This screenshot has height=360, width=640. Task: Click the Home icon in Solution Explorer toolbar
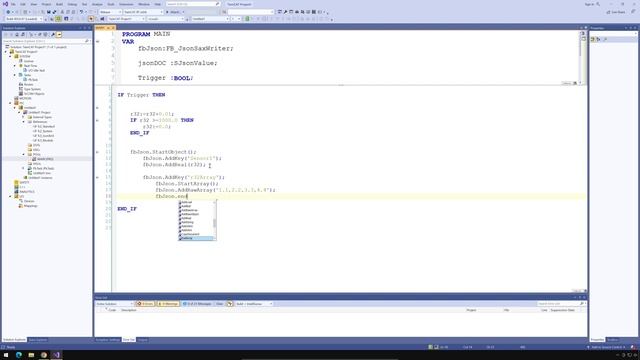[x=17, y=35]
